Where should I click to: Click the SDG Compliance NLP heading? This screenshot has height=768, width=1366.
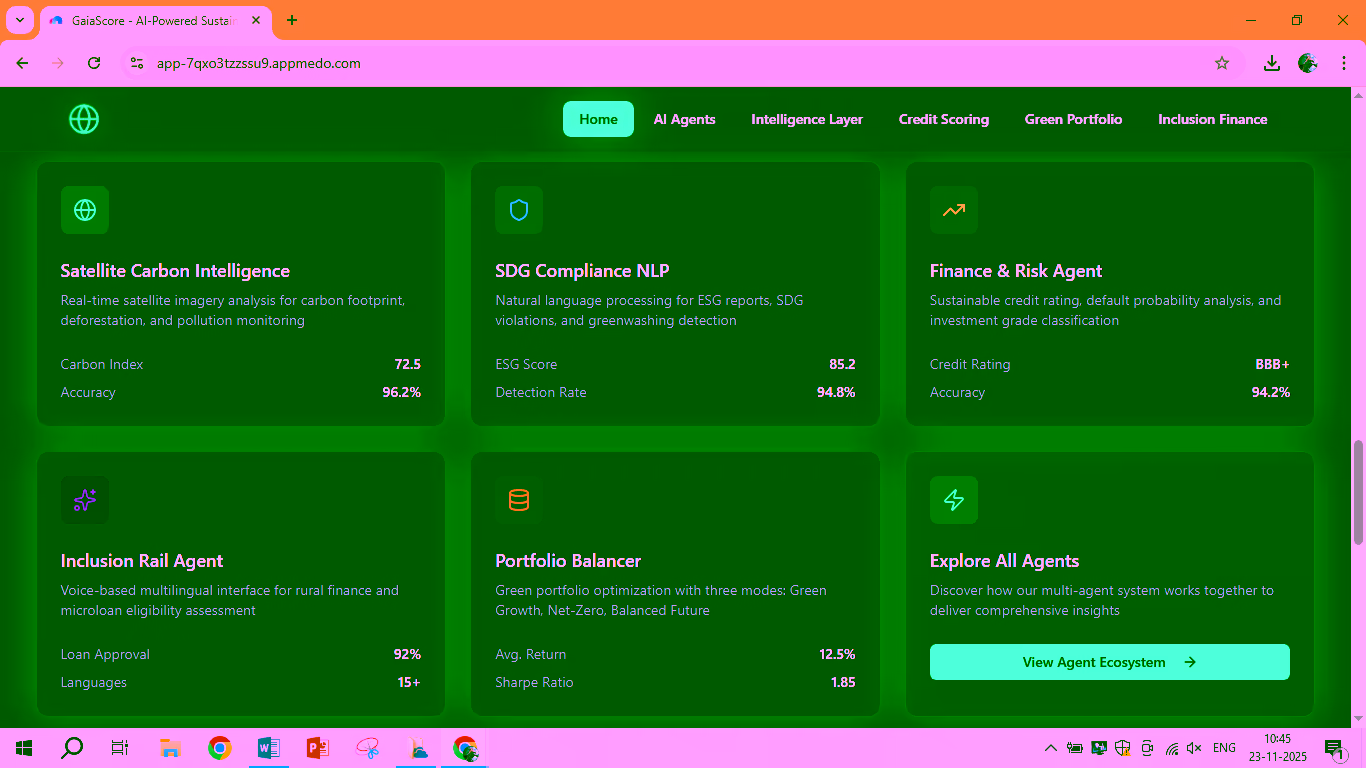pyautogui.click(x=582, y=271)
